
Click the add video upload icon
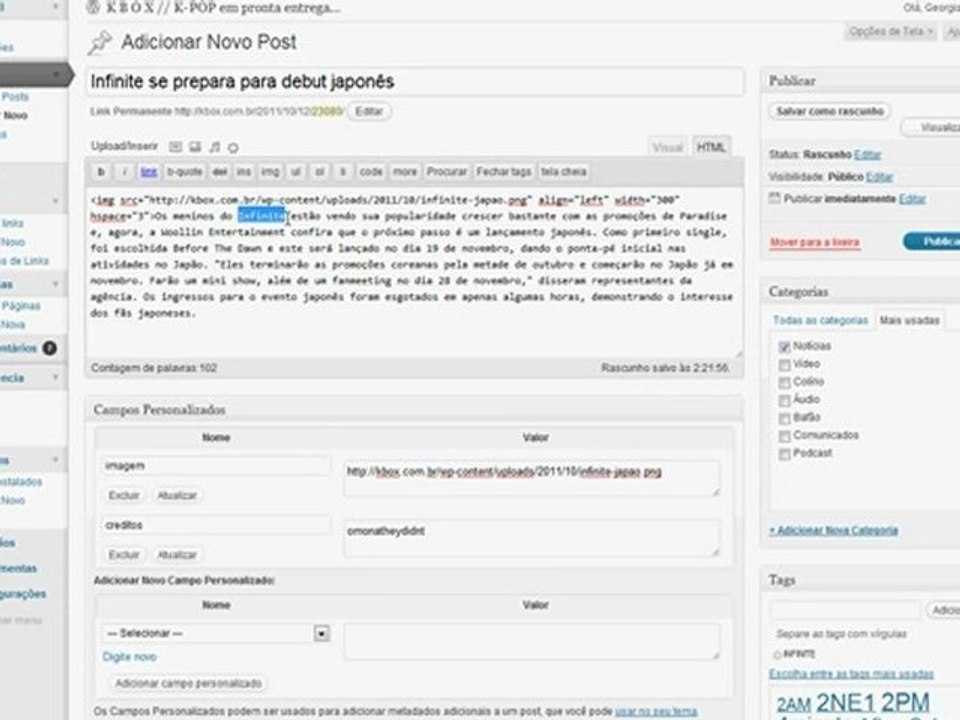[x=195, y=147]
